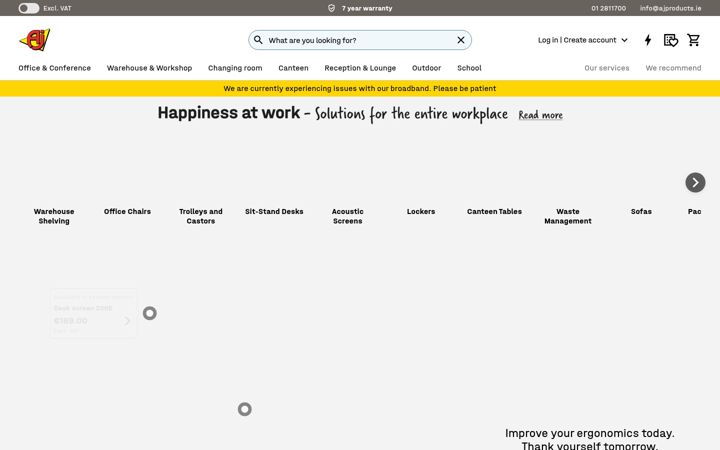Toggle the Excl. VAT switch
This screenshot has height=450, width=720.
[x=28, y=8]
